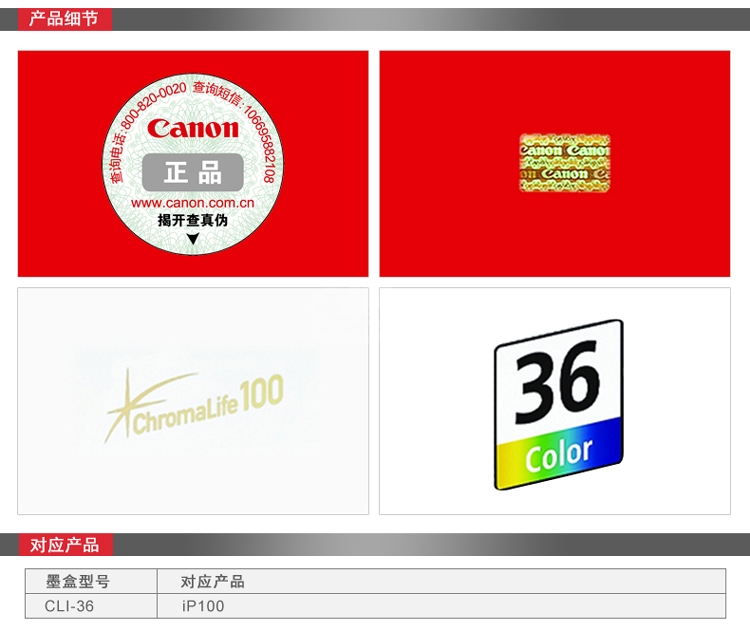Screen dimensions: 750x631
Task: Click the iP100 cell in the table
Action: tap(203, 606)
